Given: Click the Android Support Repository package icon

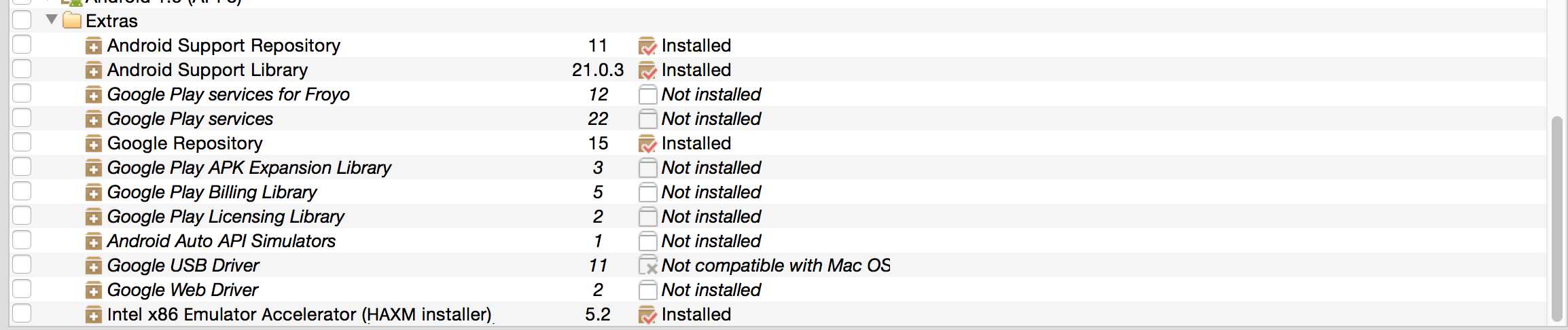Looking at the screenshot, I should point(94,47).
